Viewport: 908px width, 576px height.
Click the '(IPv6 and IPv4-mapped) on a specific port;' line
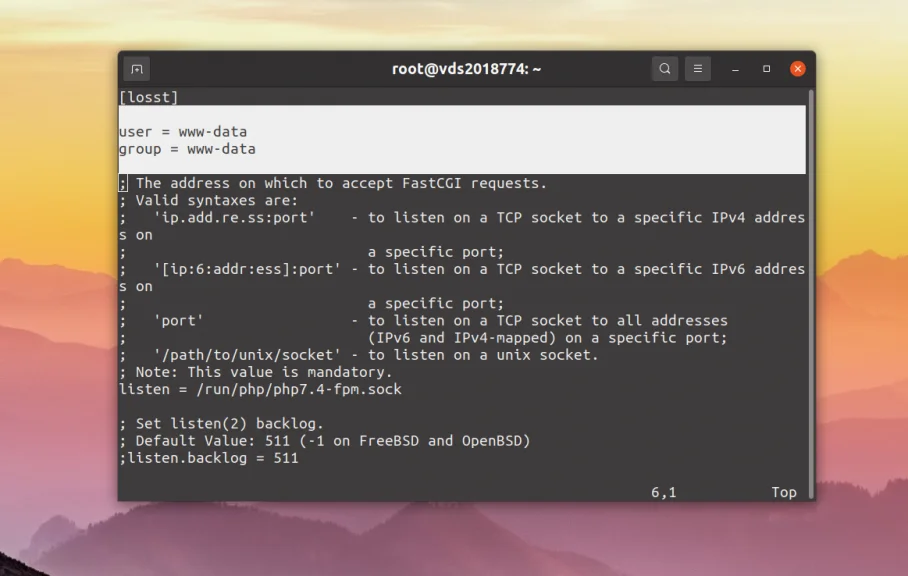point(547,337)
